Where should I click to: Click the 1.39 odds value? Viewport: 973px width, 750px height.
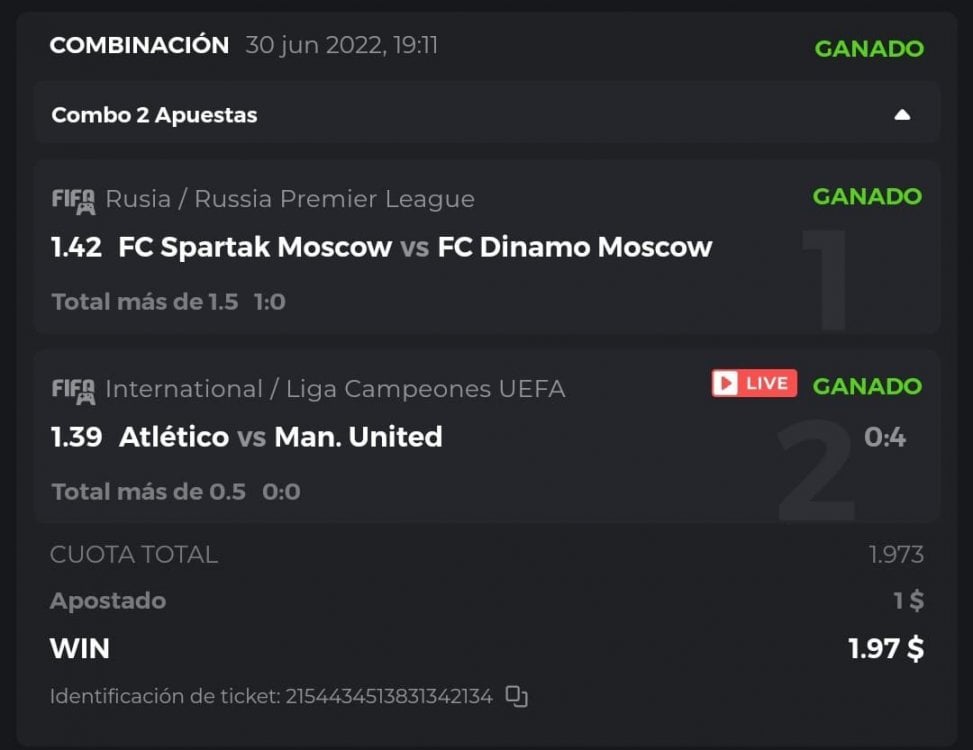tap(77, 437)
